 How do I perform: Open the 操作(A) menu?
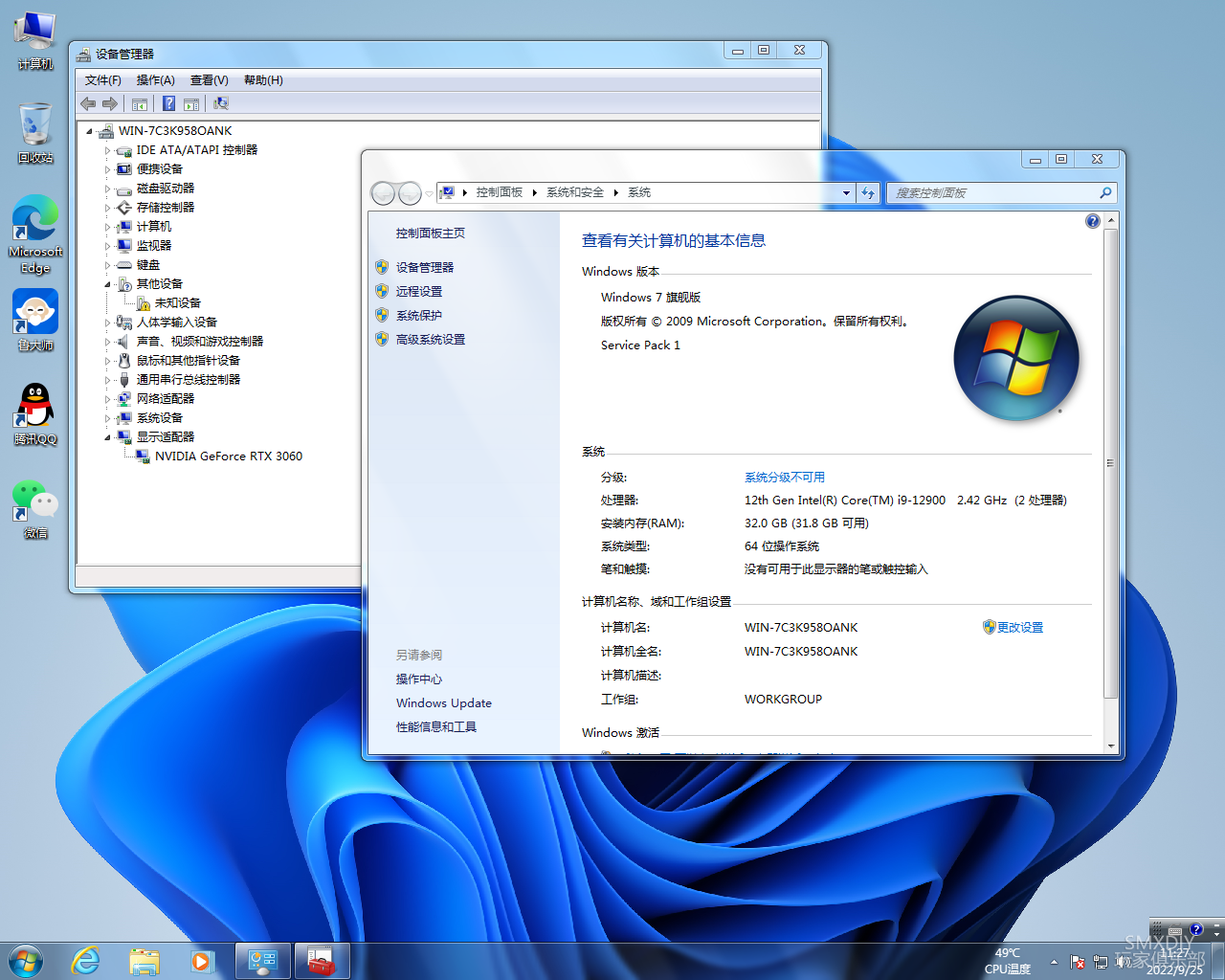(155, 80)
